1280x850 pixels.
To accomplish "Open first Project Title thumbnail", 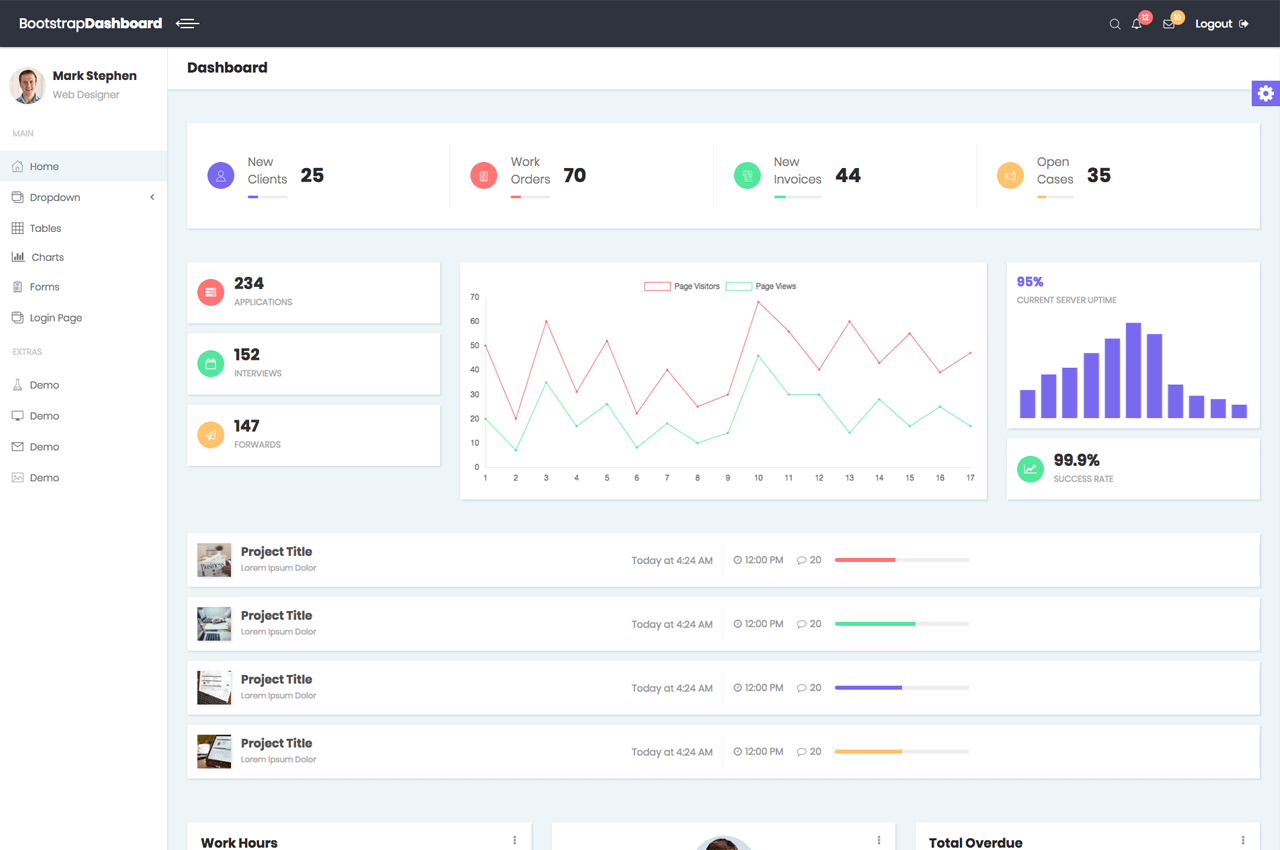I will click(214, 560).
